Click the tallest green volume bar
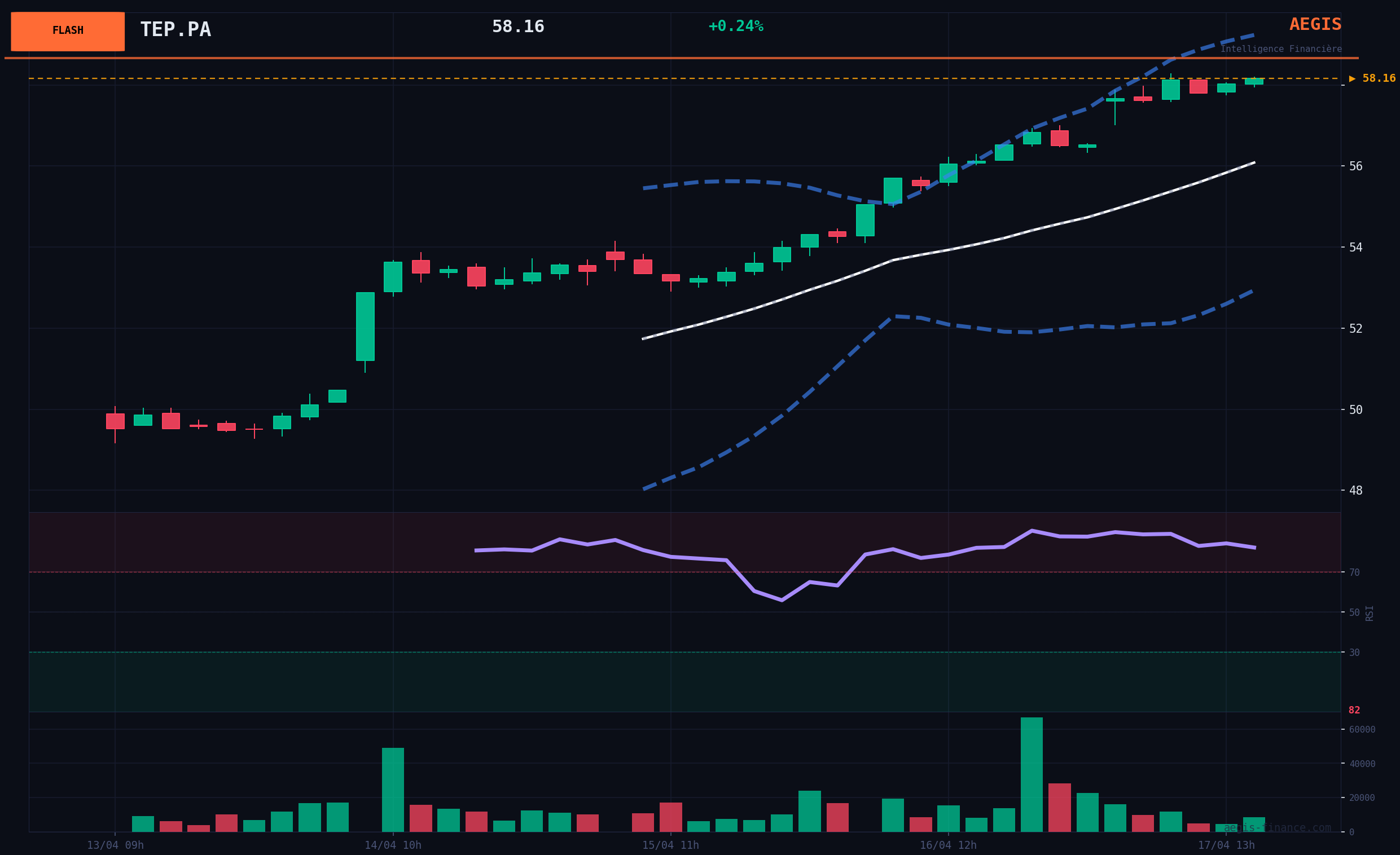 (1032, 774)
